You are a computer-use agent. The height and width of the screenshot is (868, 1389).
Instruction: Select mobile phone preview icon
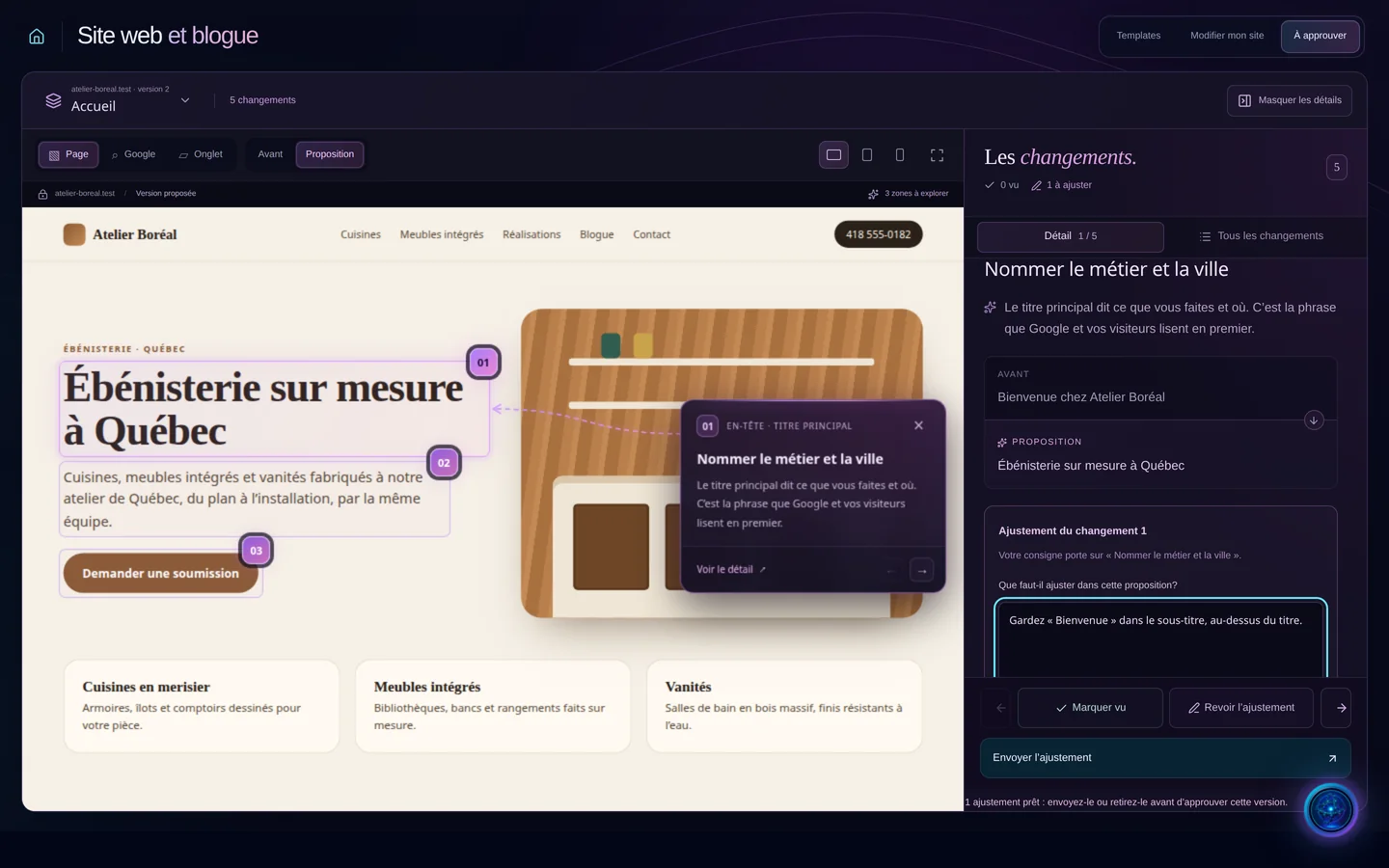pos(900,154)
